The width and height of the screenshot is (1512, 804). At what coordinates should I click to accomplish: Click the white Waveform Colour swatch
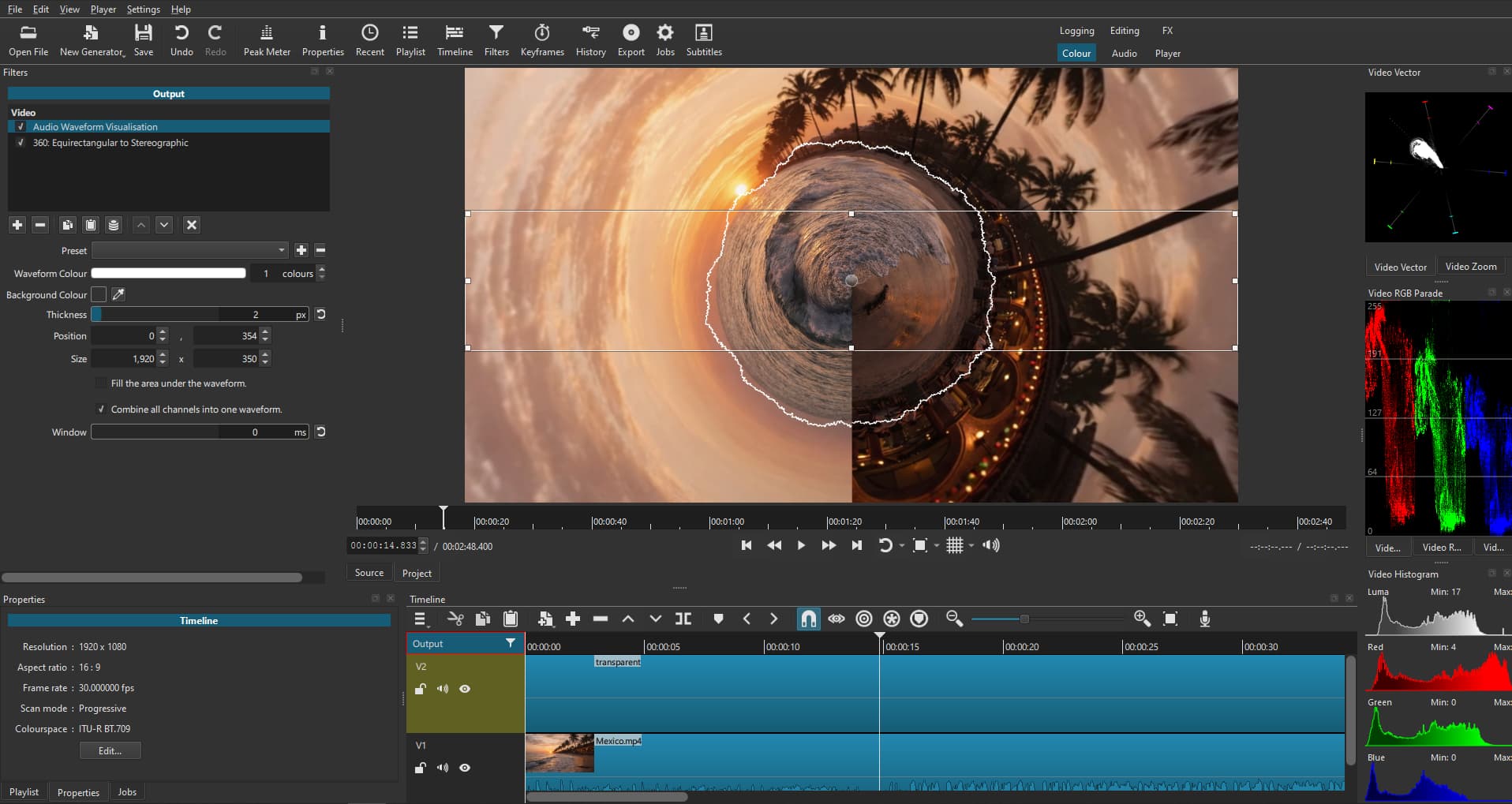tap(168, 273)
